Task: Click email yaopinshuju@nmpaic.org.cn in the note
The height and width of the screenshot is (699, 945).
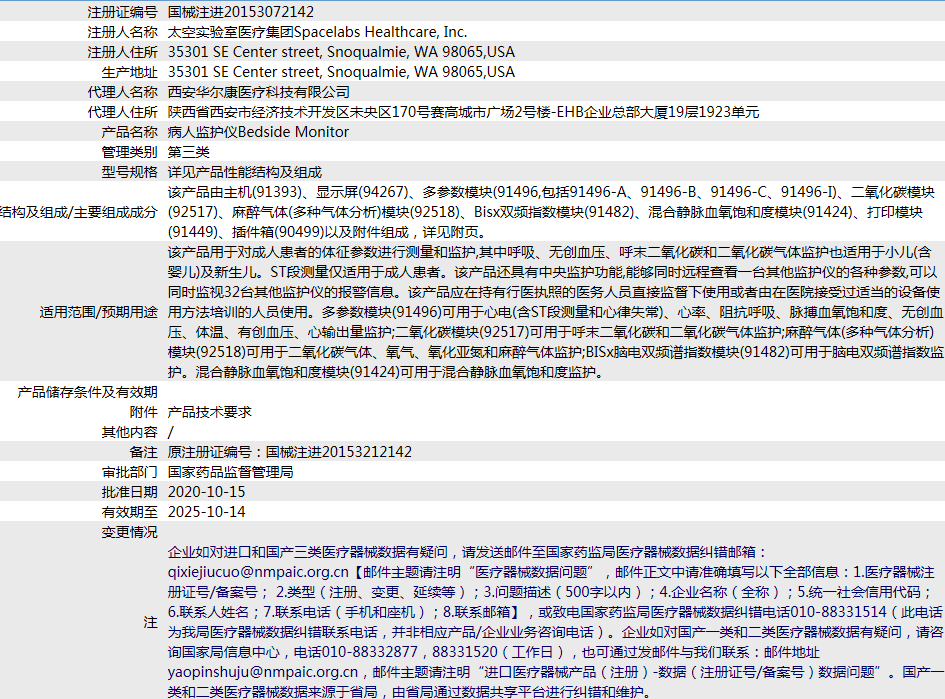Action: (263, 671)
